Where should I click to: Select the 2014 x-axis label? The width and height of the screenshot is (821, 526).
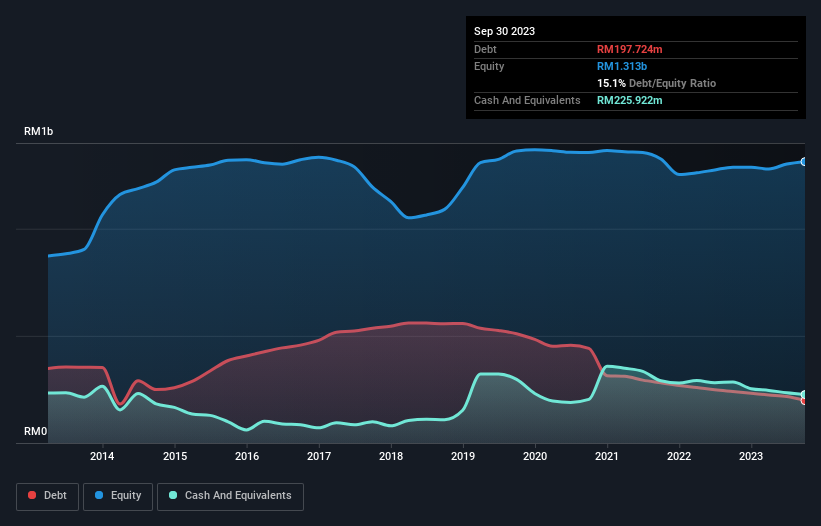click(102, 457)
